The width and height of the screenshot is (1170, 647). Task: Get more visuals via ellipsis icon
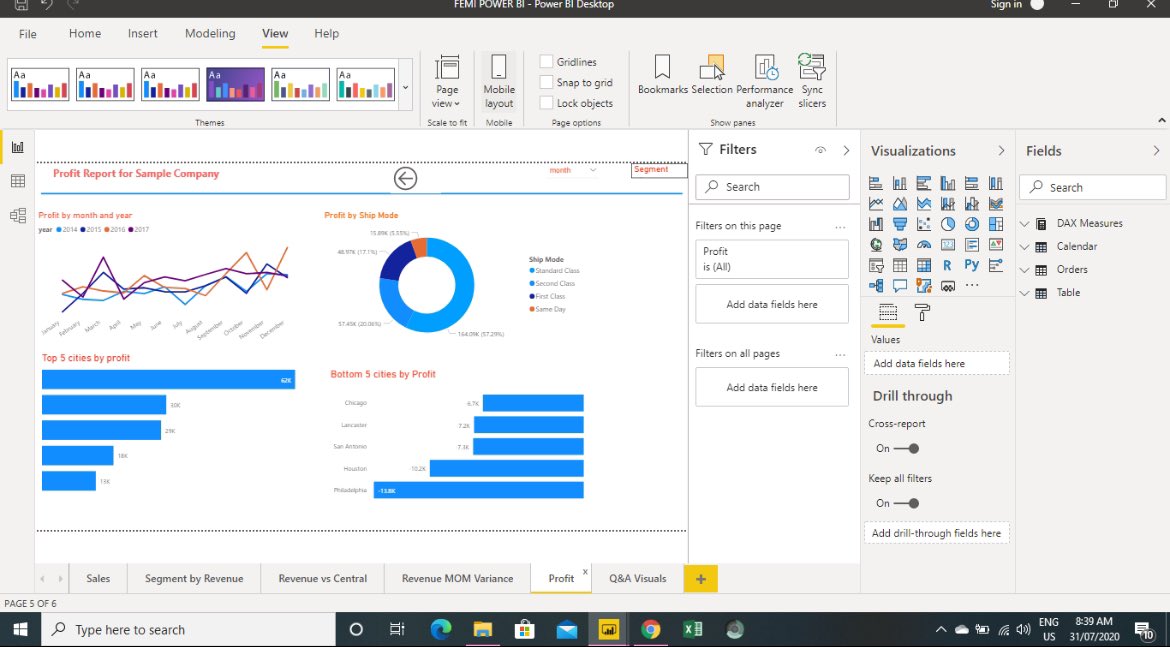972,285
